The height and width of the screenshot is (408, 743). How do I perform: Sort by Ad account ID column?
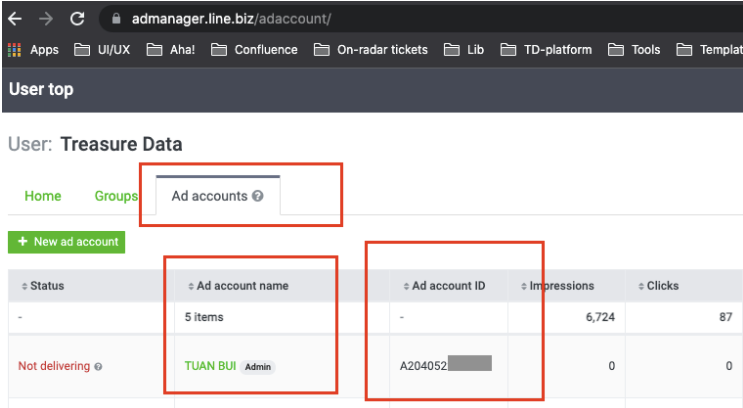click(443, 286)
